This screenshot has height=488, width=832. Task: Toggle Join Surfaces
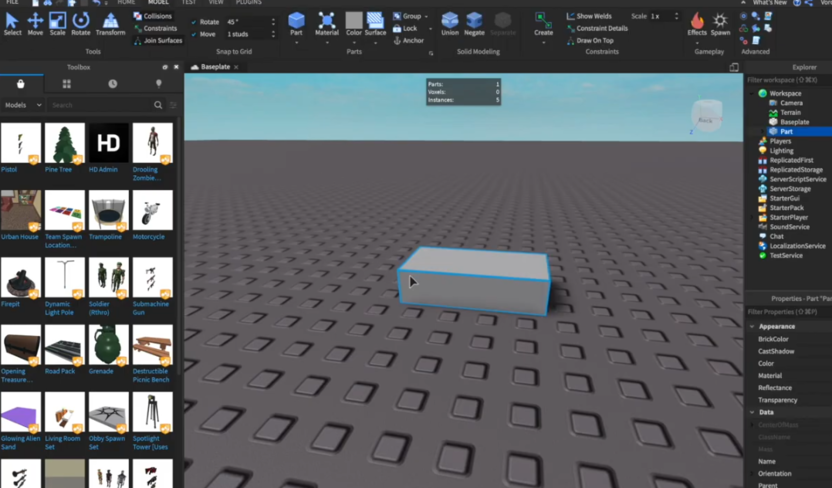tap(158, 40)
